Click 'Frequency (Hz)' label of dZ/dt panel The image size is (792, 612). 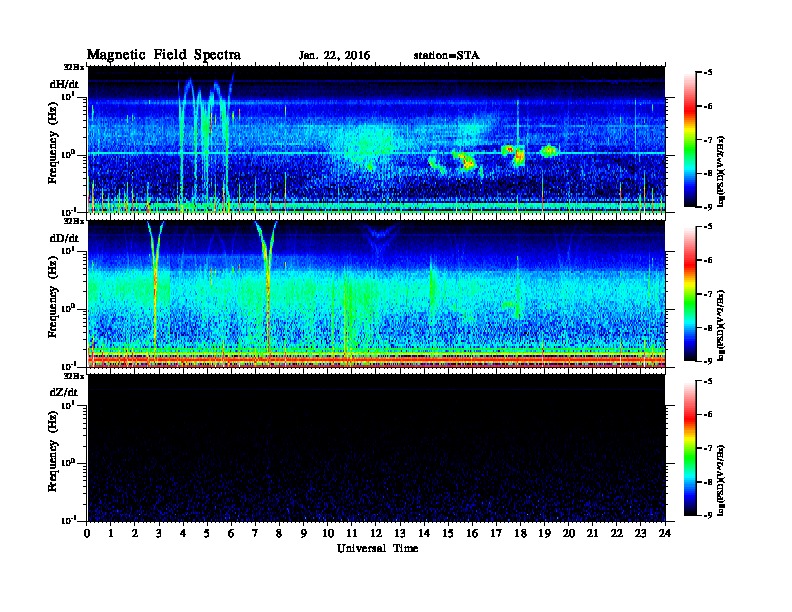[x=53, y=451]
